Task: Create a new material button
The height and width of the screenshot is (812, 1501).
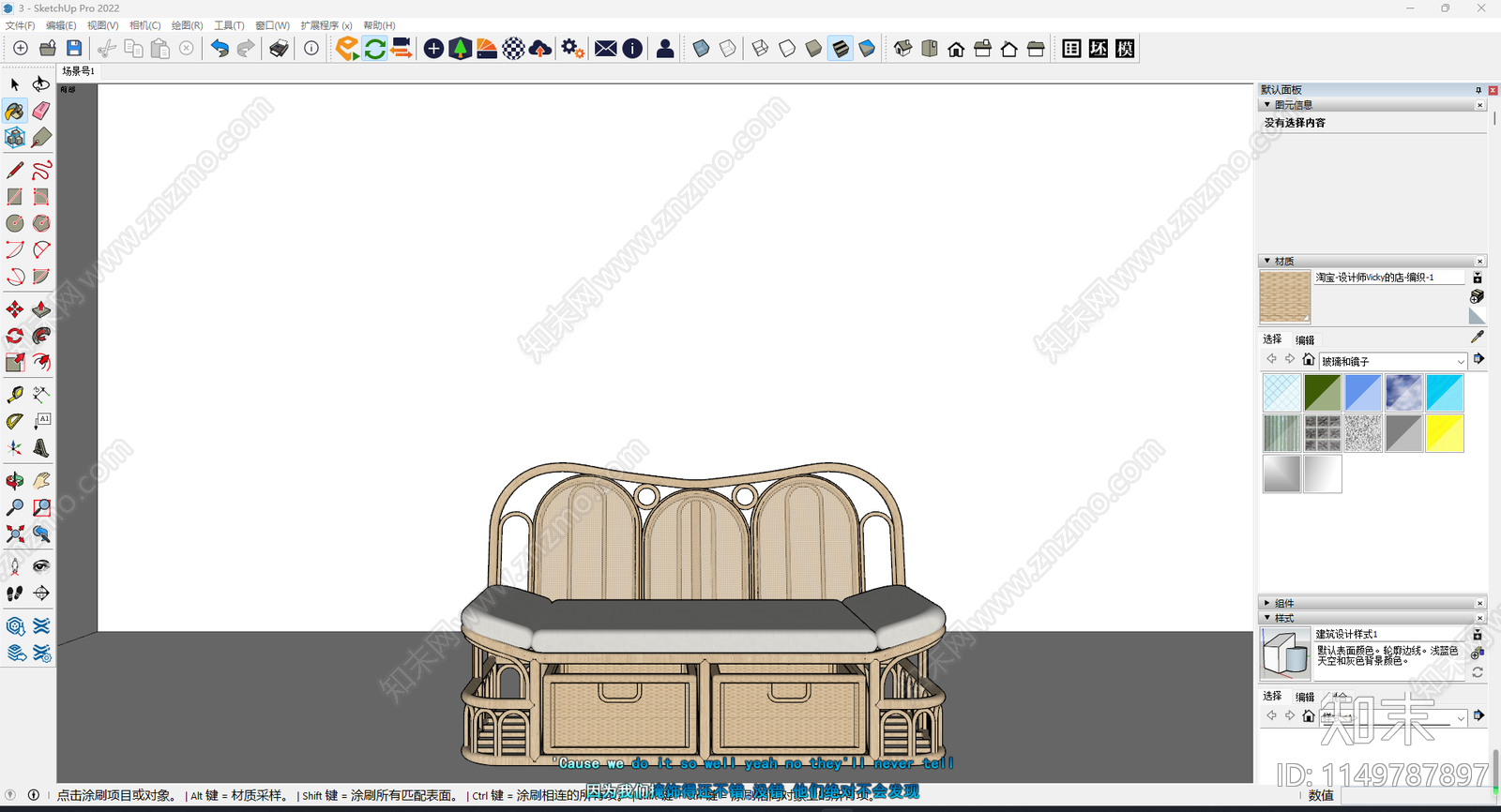Action: (x=1478, y=296)
